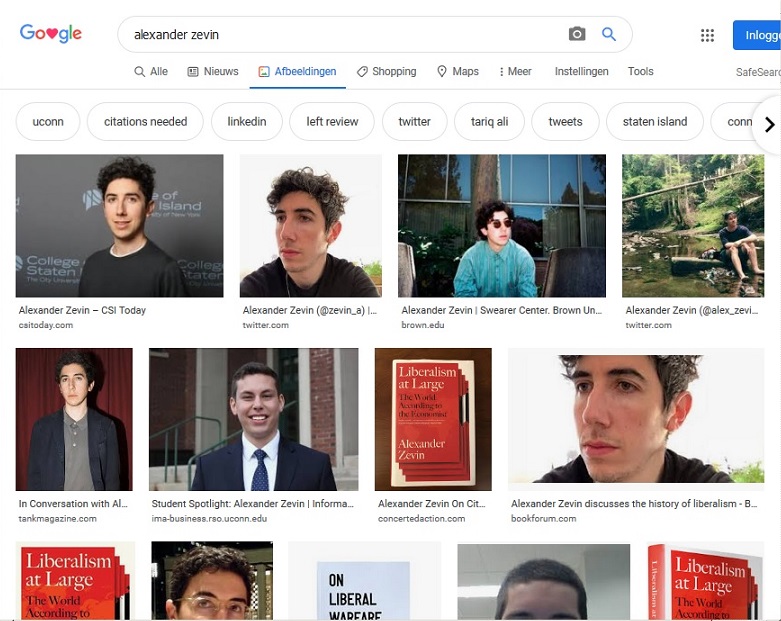Select the 'citations needed' chip
The image size is (781, 621).
click(145, 122)
